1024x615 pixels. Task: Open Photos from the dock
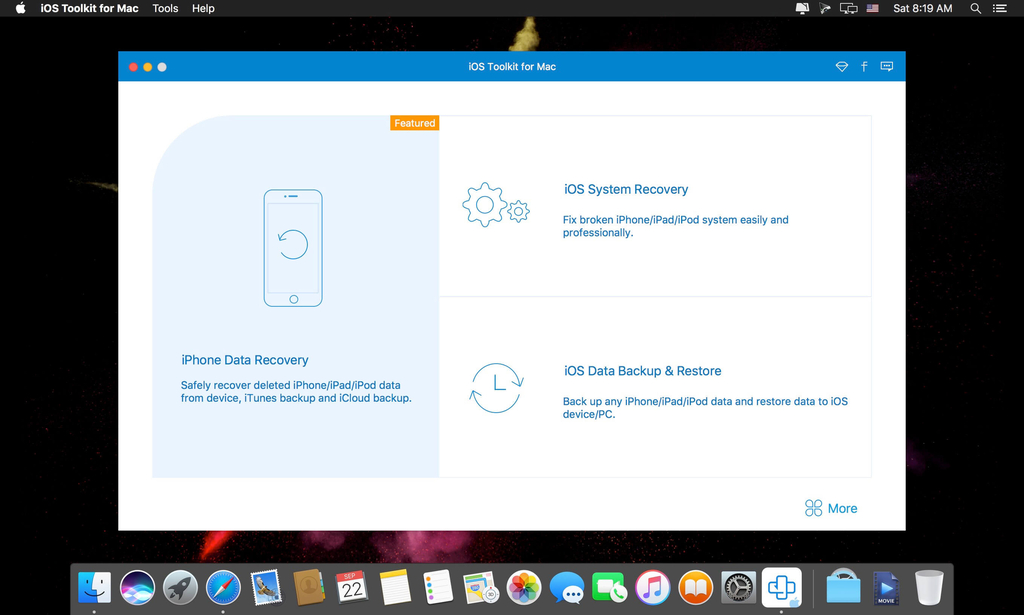coord(524,588)
